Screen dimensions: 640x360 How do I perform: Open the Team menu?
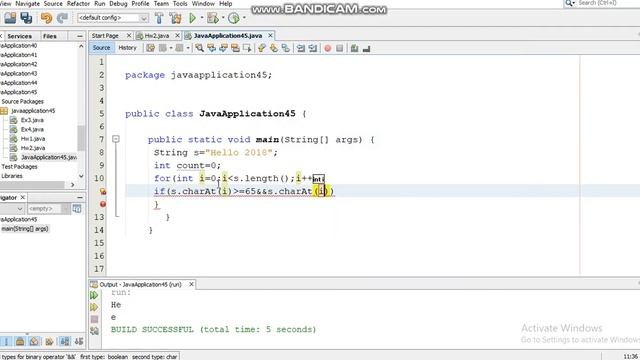point(161,4)
